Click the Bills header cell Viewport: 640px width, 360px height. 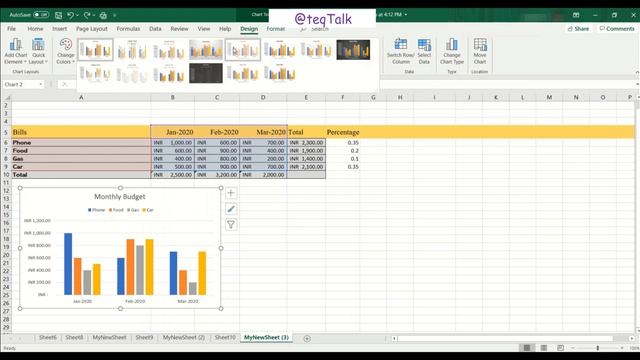click(x=81, y=132)
